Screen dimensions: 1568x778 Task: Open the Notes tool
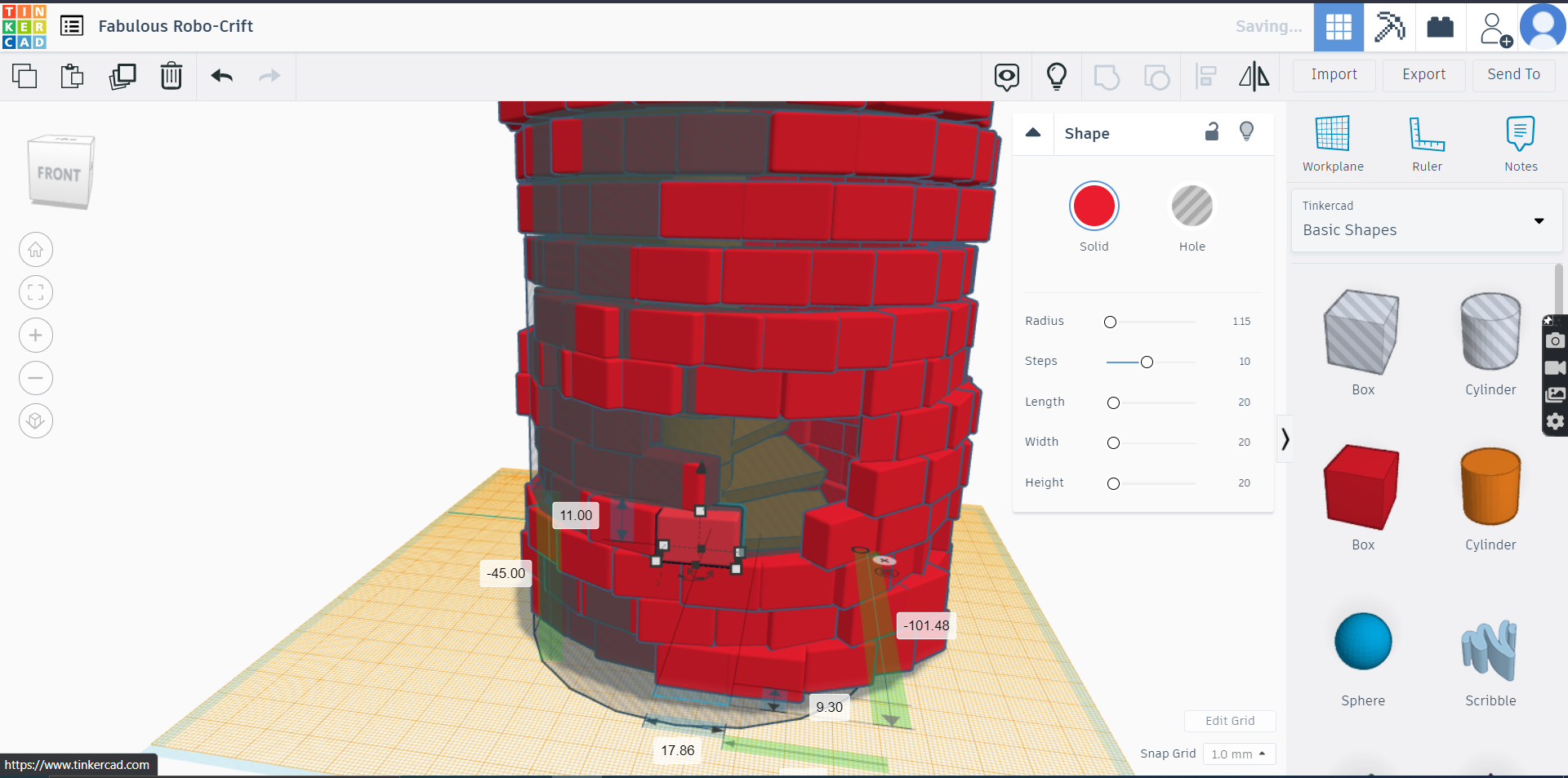point(1521,143)
